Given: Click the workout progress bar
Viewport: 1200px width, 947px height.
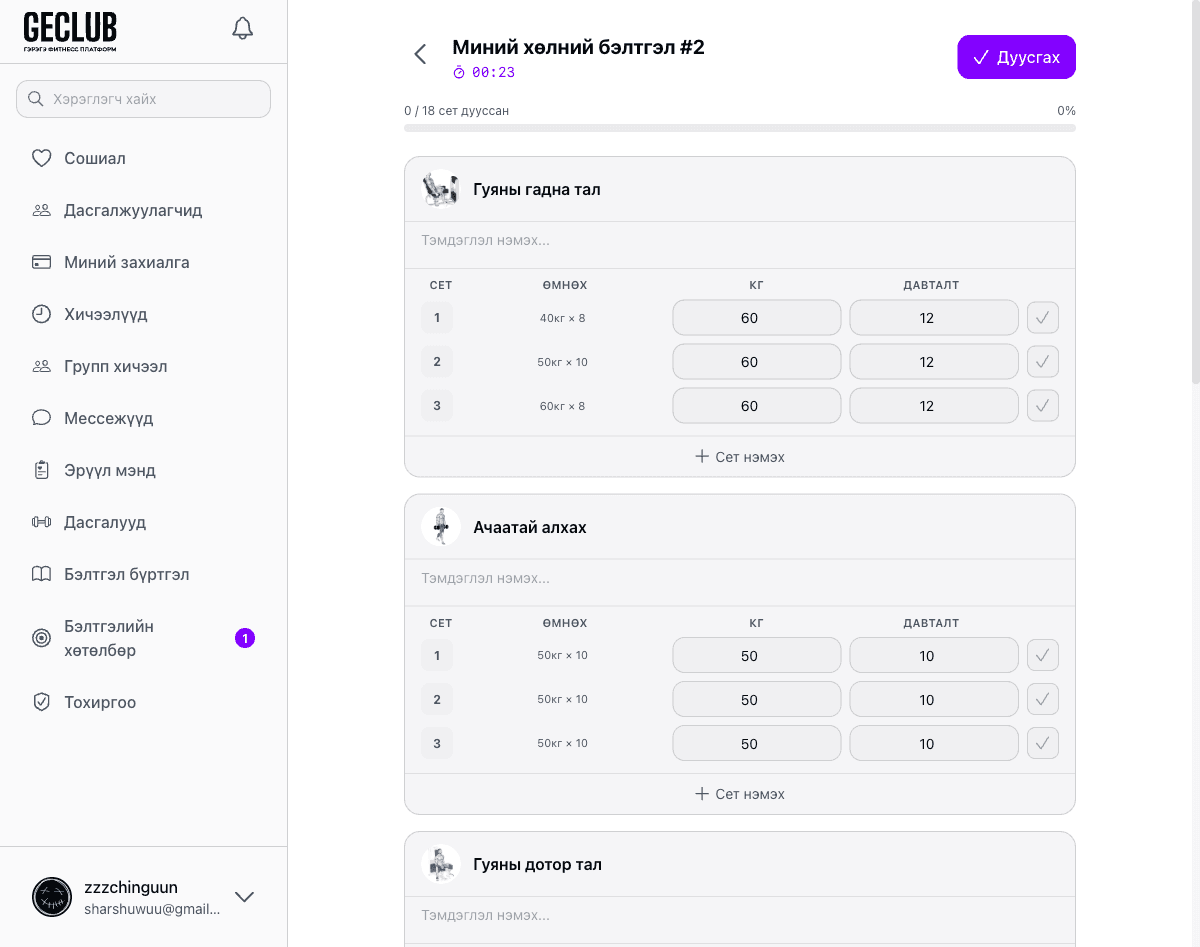Looking at the screenshot, I should click(739, 128).
